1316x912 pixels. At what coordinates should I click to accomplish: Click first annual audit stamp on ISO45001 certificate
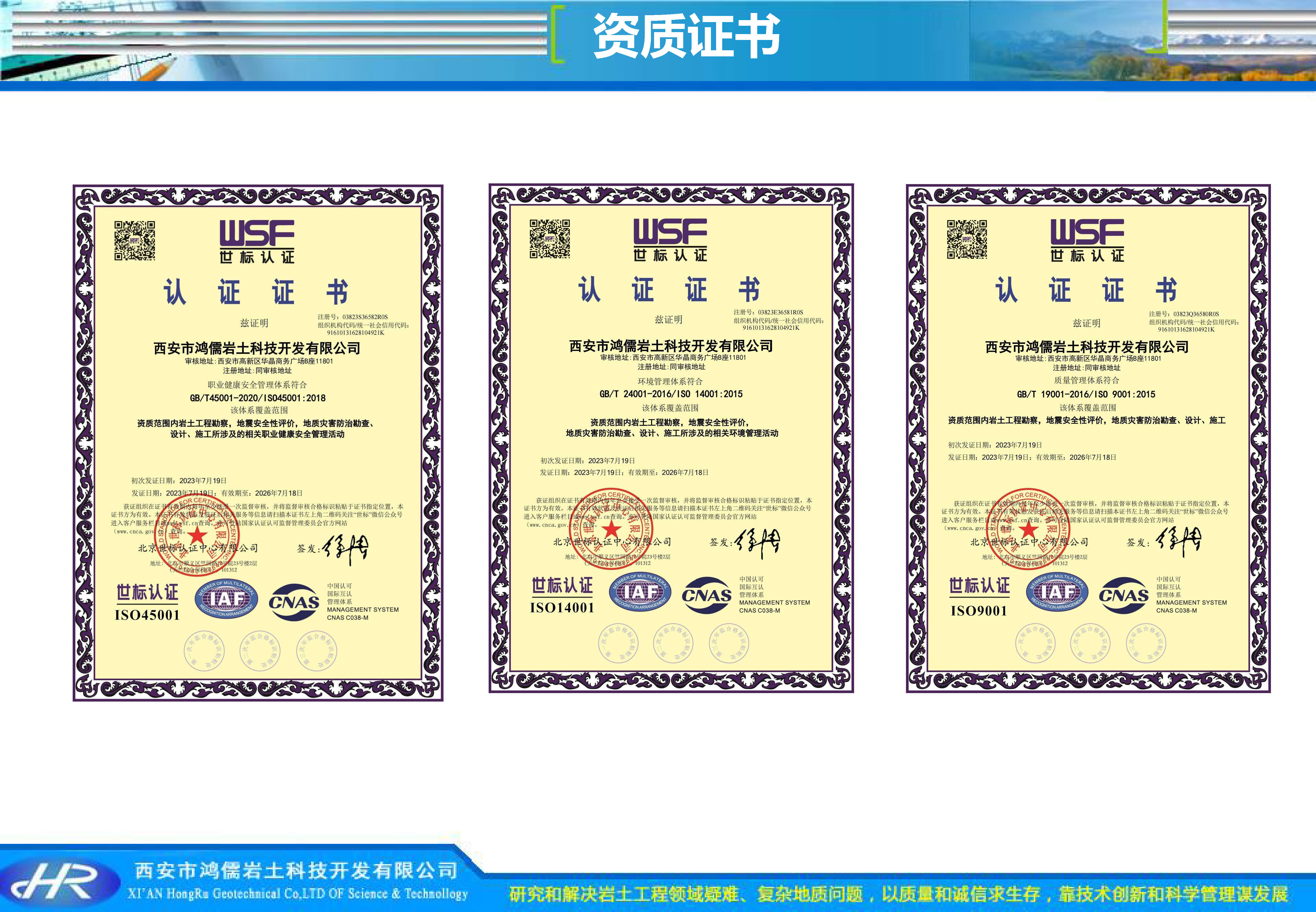pyautogui.click(x=204, y=651)
